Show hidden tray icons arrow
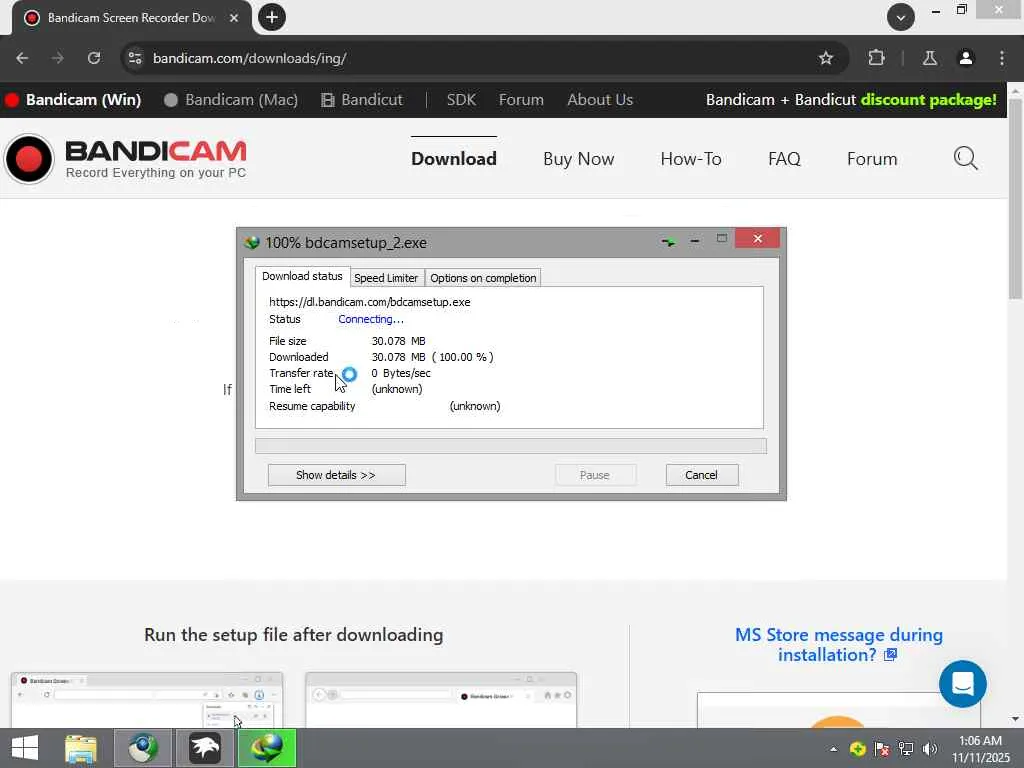 833,749
